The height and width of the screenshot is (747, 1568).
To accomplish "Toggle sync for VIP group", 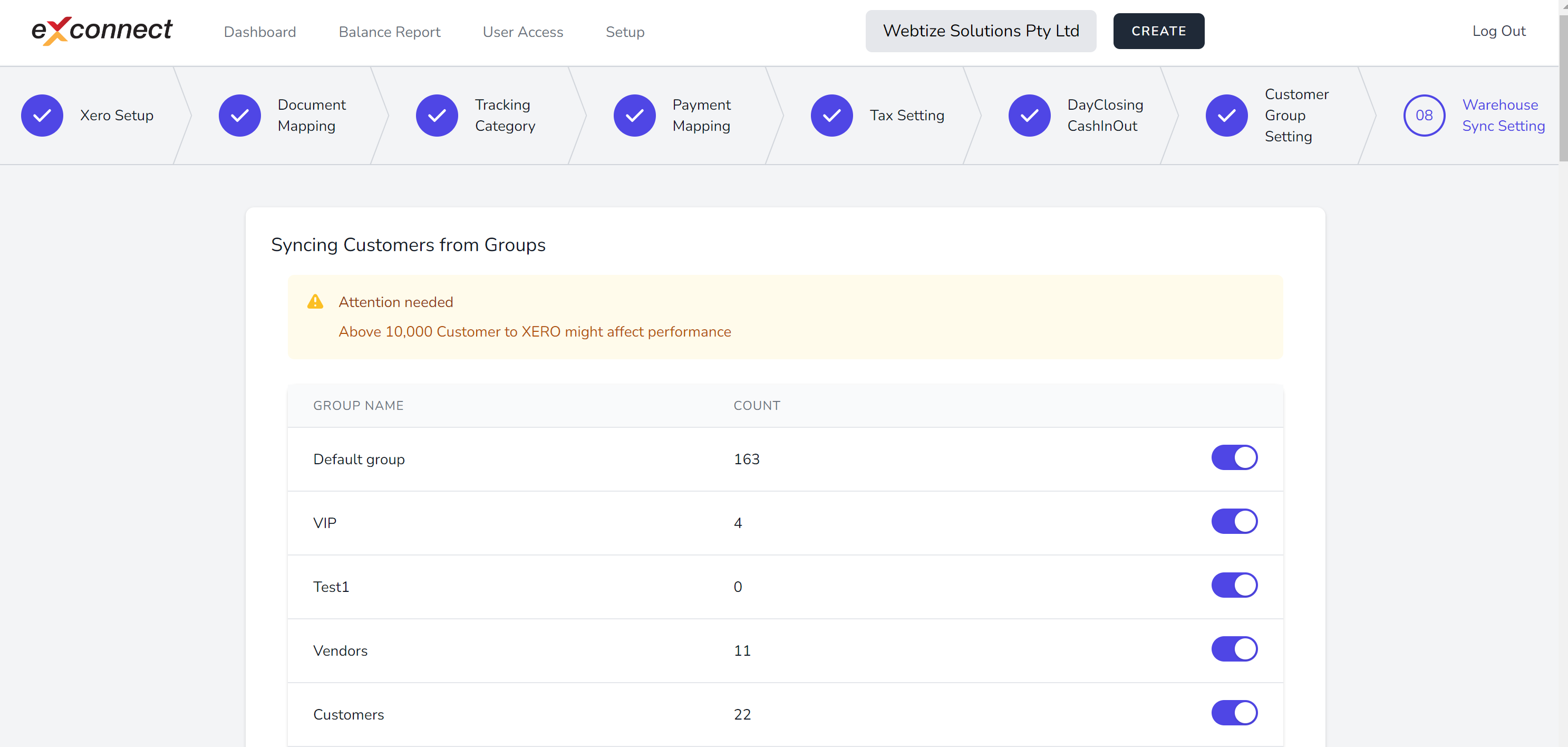I will coord(1234,521).
